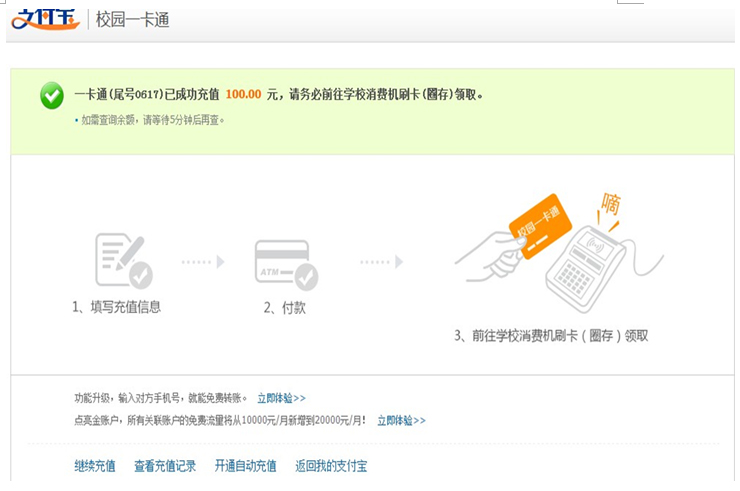Screen dimensions: 740x491
Task: Click the 校园一卡通 header title
Action: 133,20
